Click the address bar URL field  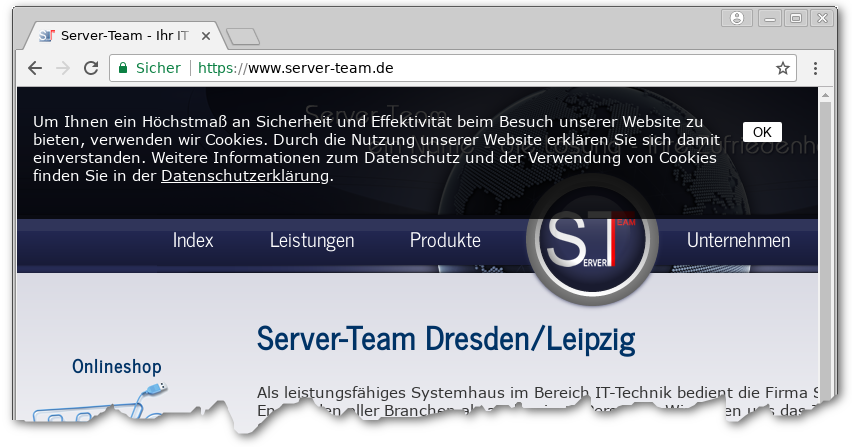click(x=453, y=68)
